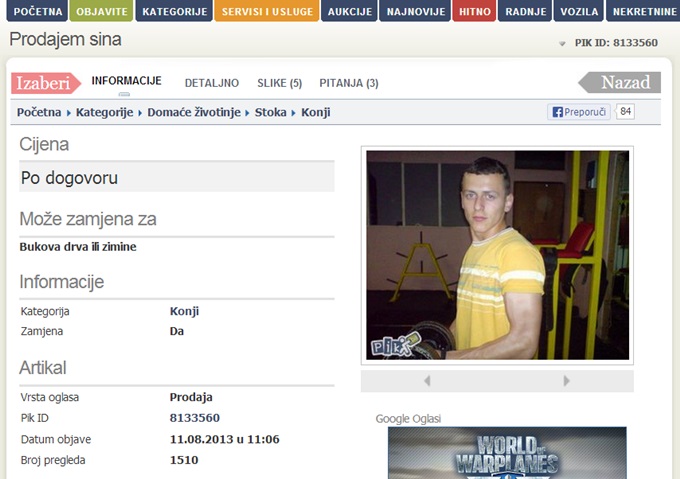Click the view count 1510
Viewport: 680px width, 479px height.
(184, 460)
